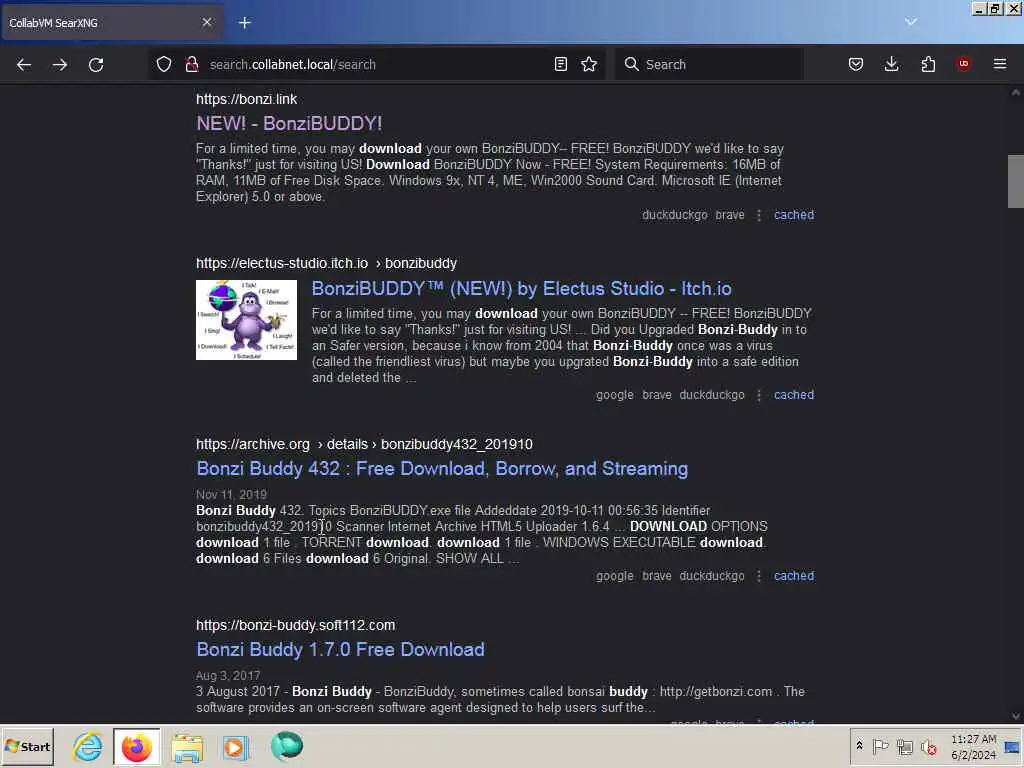Screen dimensions: 1024x768
Task: Open BonziBUDDY by Electus Studio Itch.io result
Action: pyautogui.click(x=521, y=289)
